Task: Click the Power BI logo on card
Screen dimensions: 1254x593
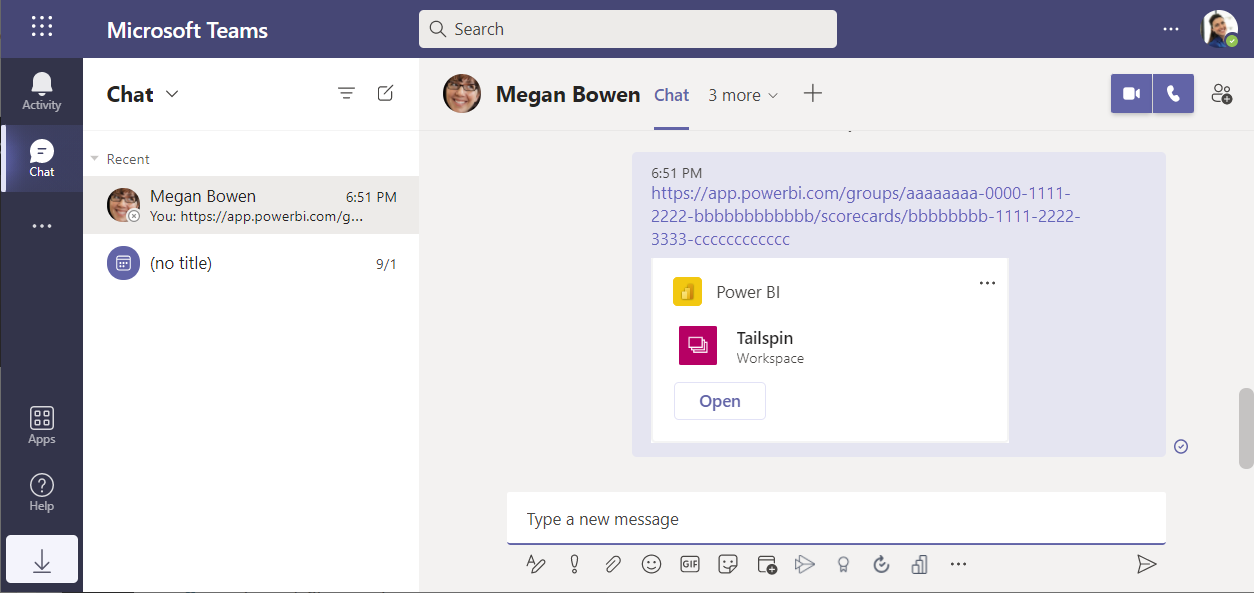Action: coord(687,292)
